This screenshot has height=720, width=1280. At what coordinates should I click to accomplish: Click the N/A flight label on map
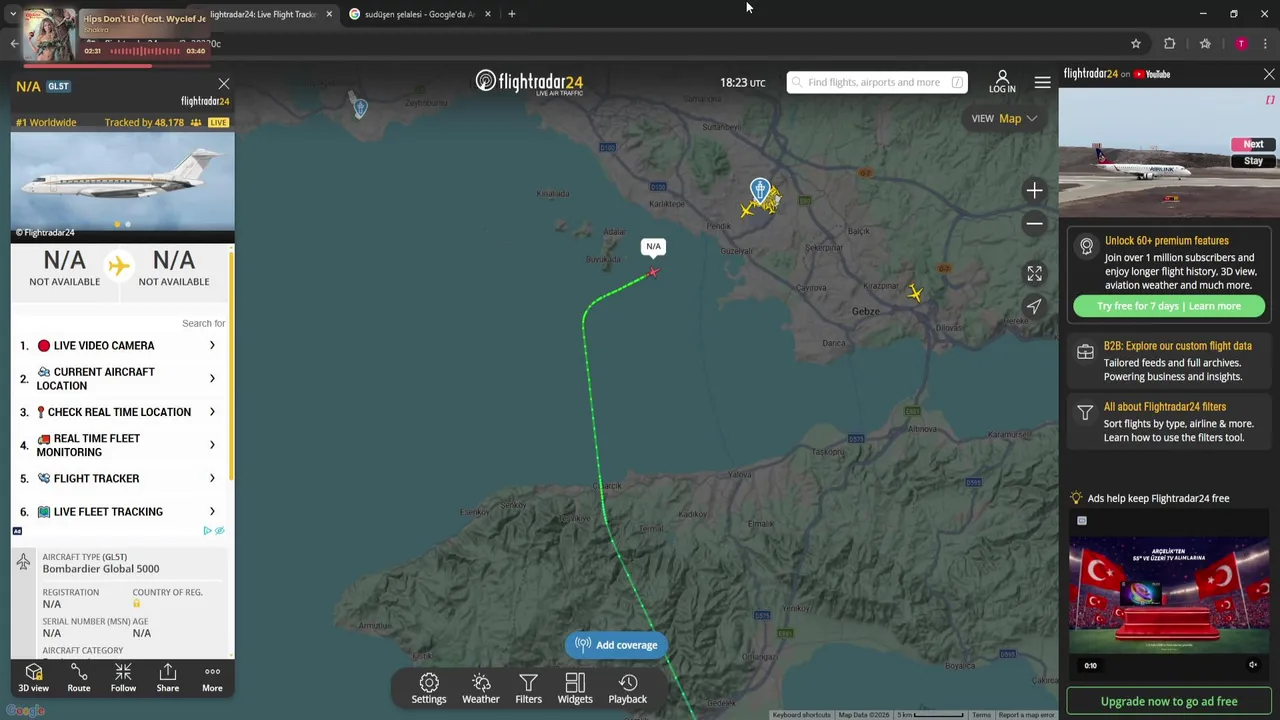pos(653,246)
